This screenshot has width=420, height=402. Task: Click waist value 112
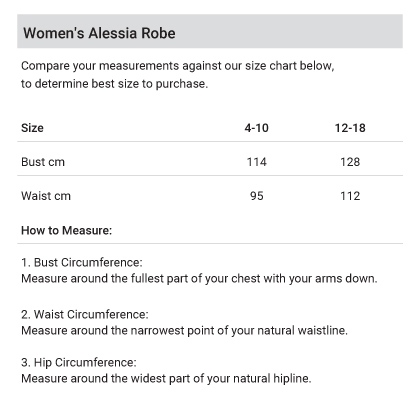(350, 196)
